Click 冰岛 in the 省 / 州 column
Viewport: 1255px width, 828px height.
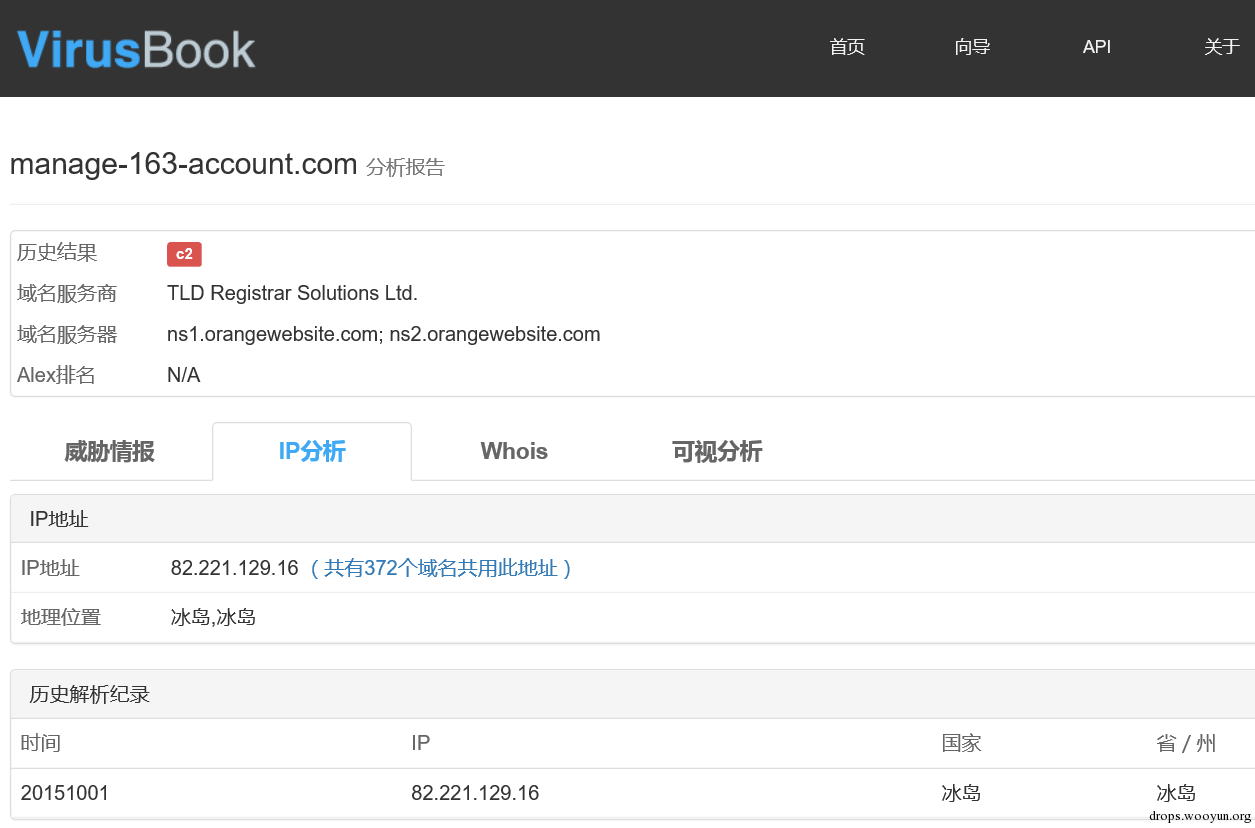(1176, 793)
